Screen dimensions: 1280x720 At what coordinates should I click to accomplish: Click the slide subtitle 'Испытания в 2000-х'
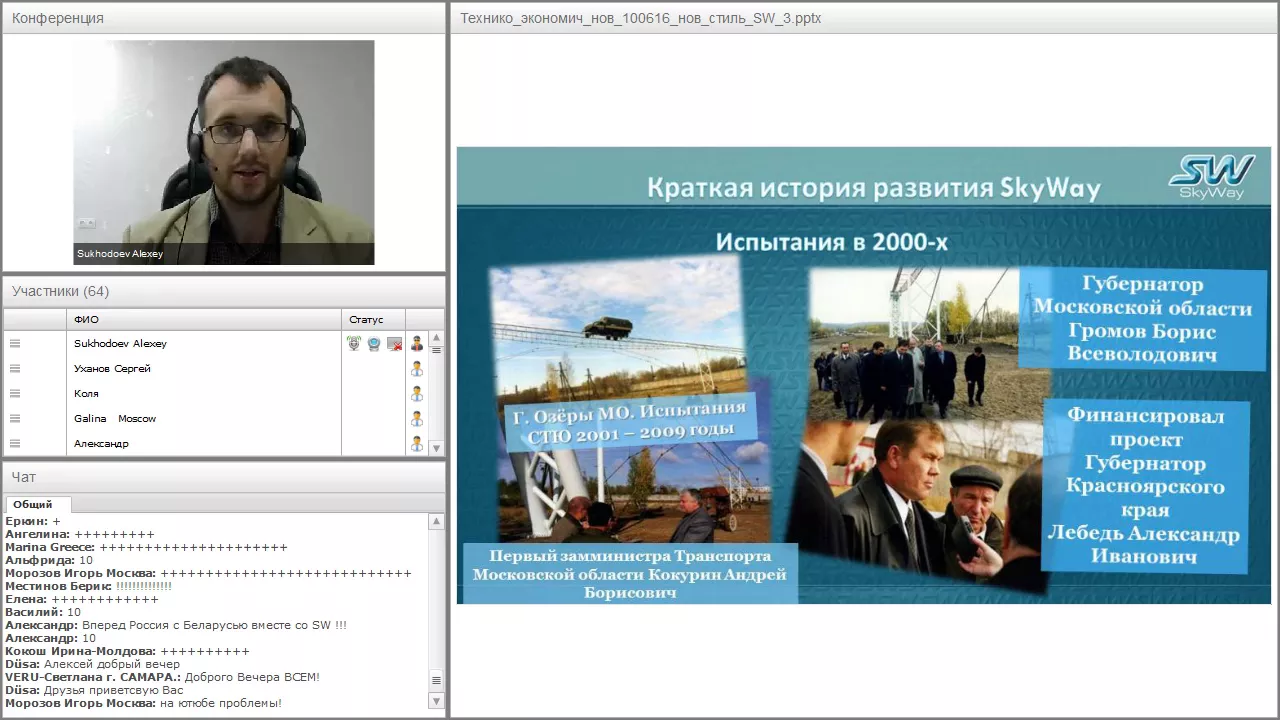(x=831, y=242)
